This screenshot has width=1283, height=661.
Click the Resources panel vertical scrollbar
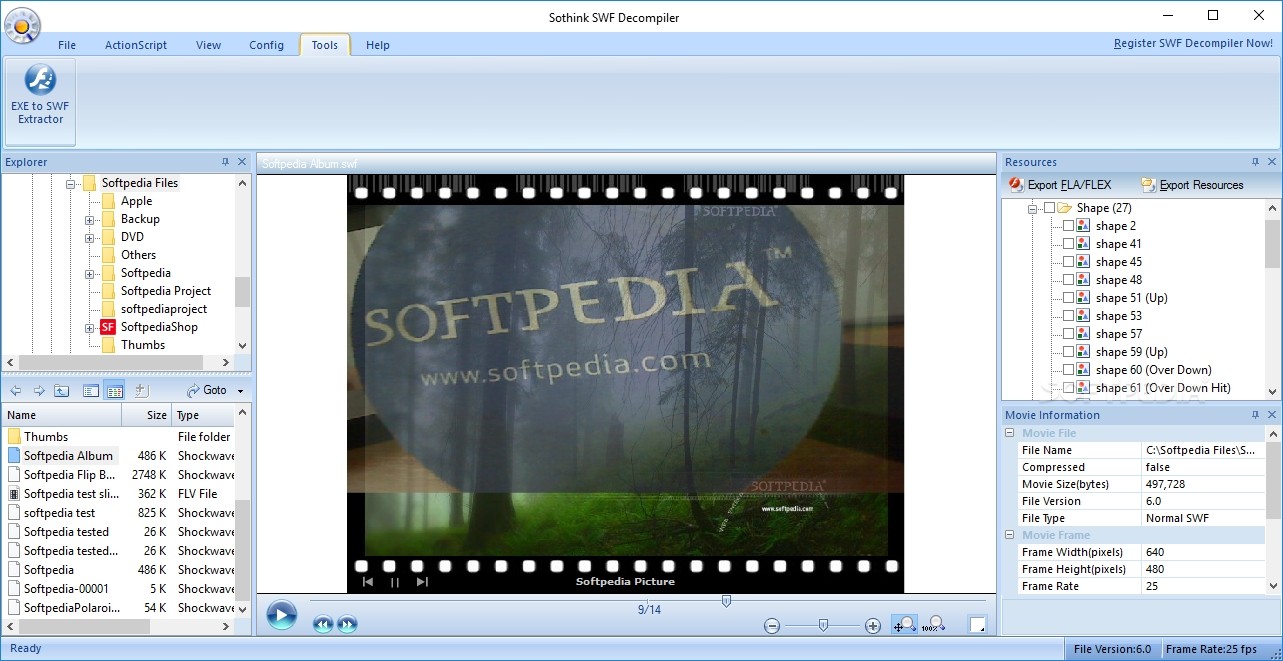tap(1272, 299)
